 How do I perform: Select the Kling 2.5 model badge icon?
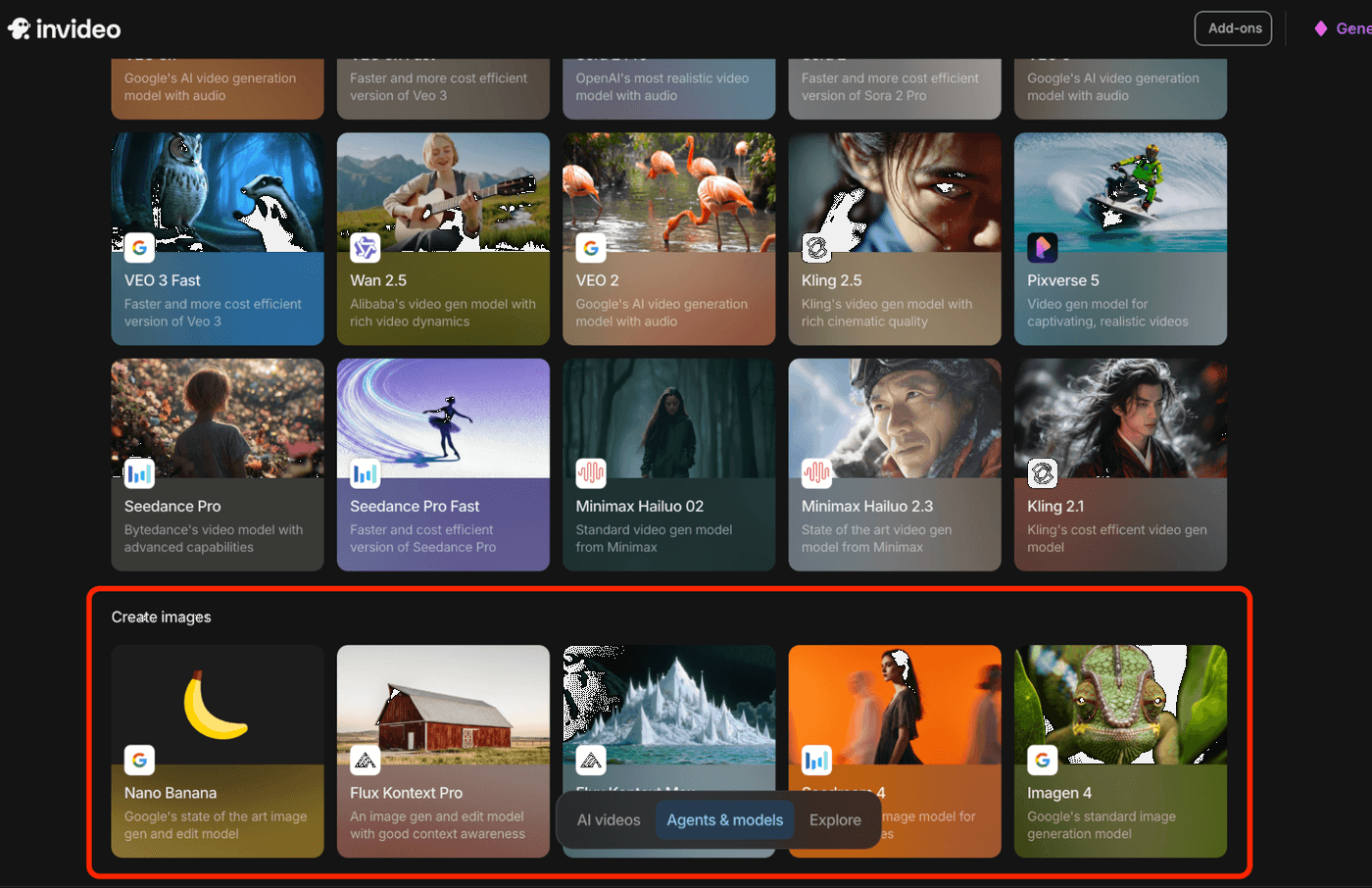point(816,248)
